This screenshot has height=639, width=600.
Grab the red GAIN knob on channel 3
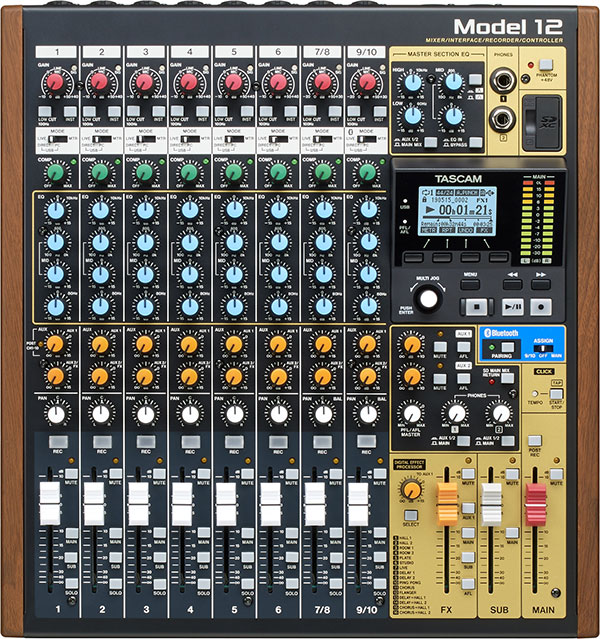(144, 82)
